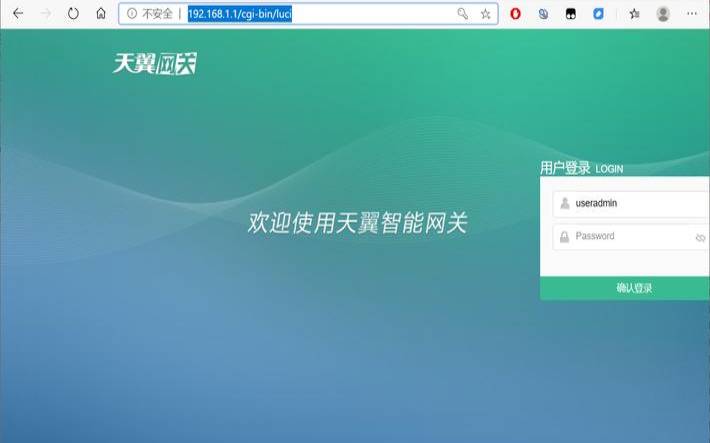Reload the page with the refresh icon
Image resolution: width=710 pixels, height=443 pixels.
[73, 14]
